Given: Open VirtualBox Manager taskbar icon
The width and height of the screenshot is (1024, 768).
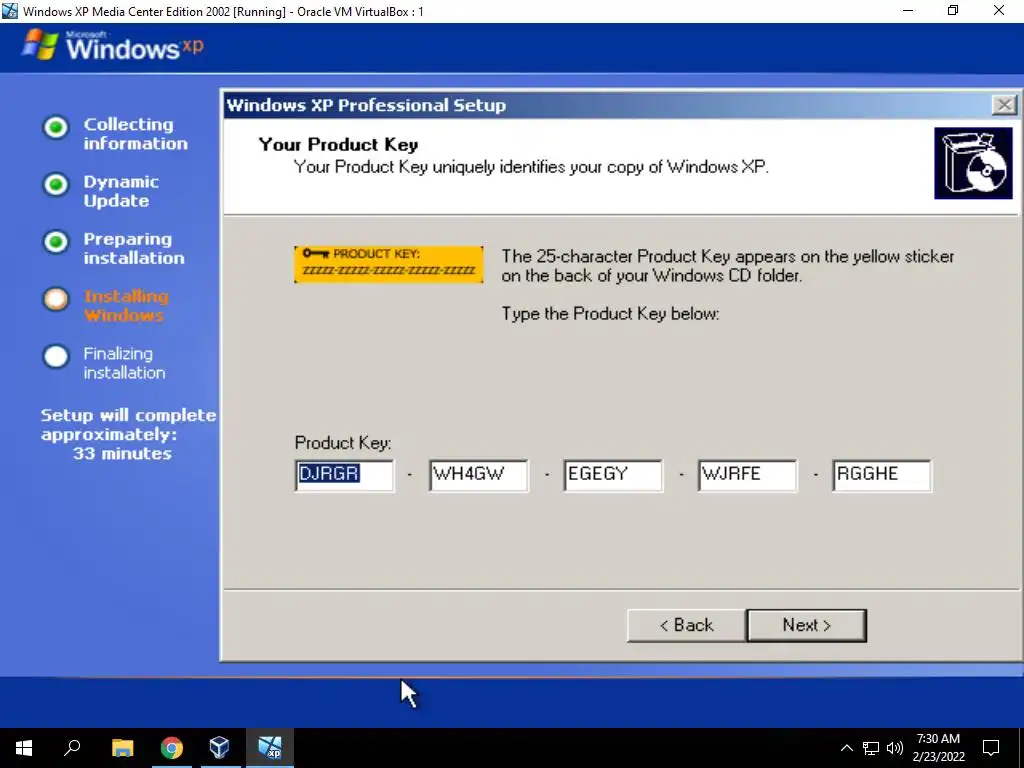Looking at the screenshot, I should (x=220, y=748).
